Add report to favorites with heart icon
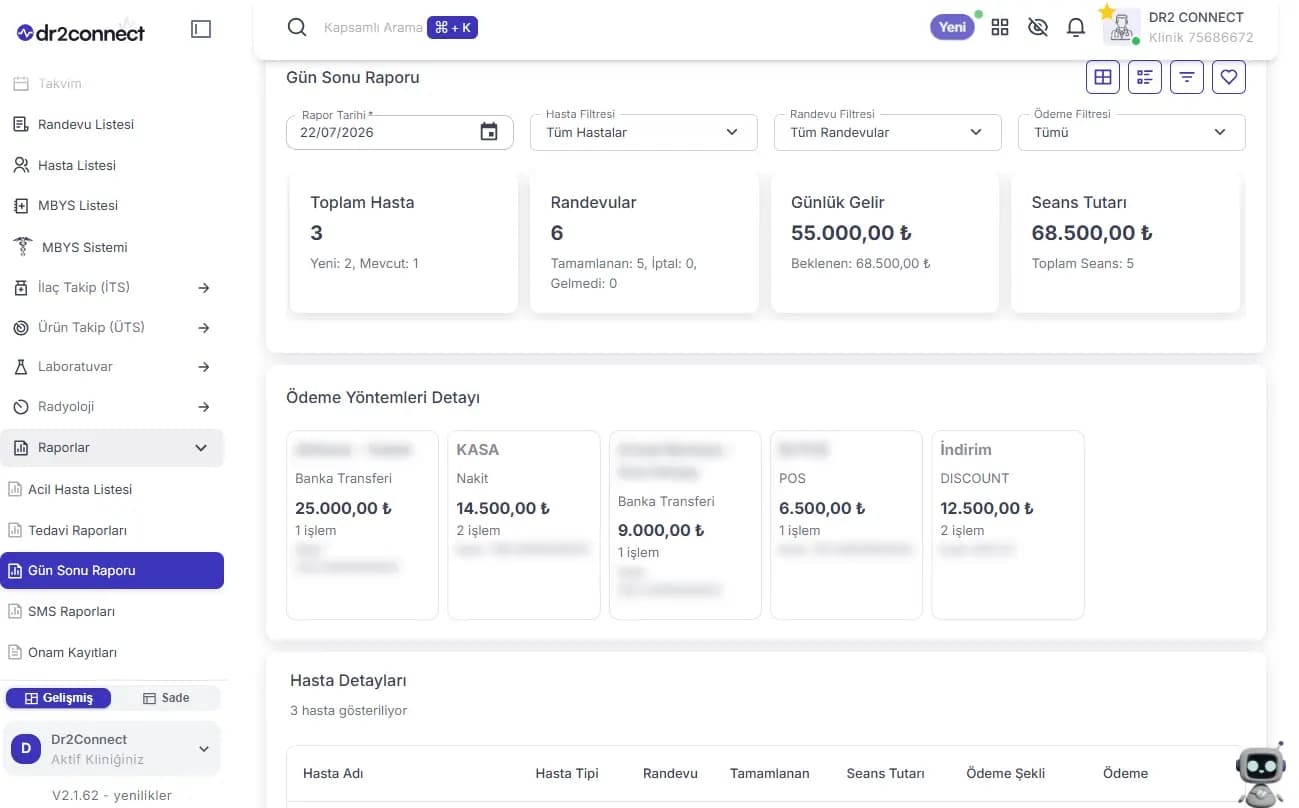This screenshot has height=808, width=1299. tap(1229, 77)
